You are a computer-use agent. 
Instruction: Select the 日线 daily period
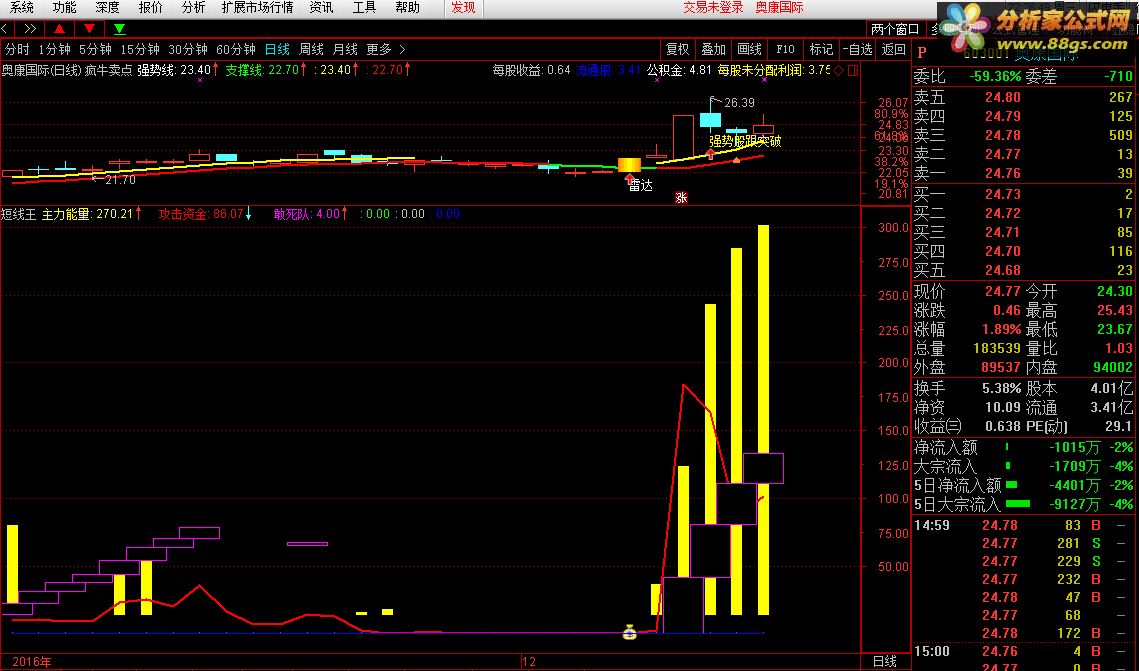(277, 49)
